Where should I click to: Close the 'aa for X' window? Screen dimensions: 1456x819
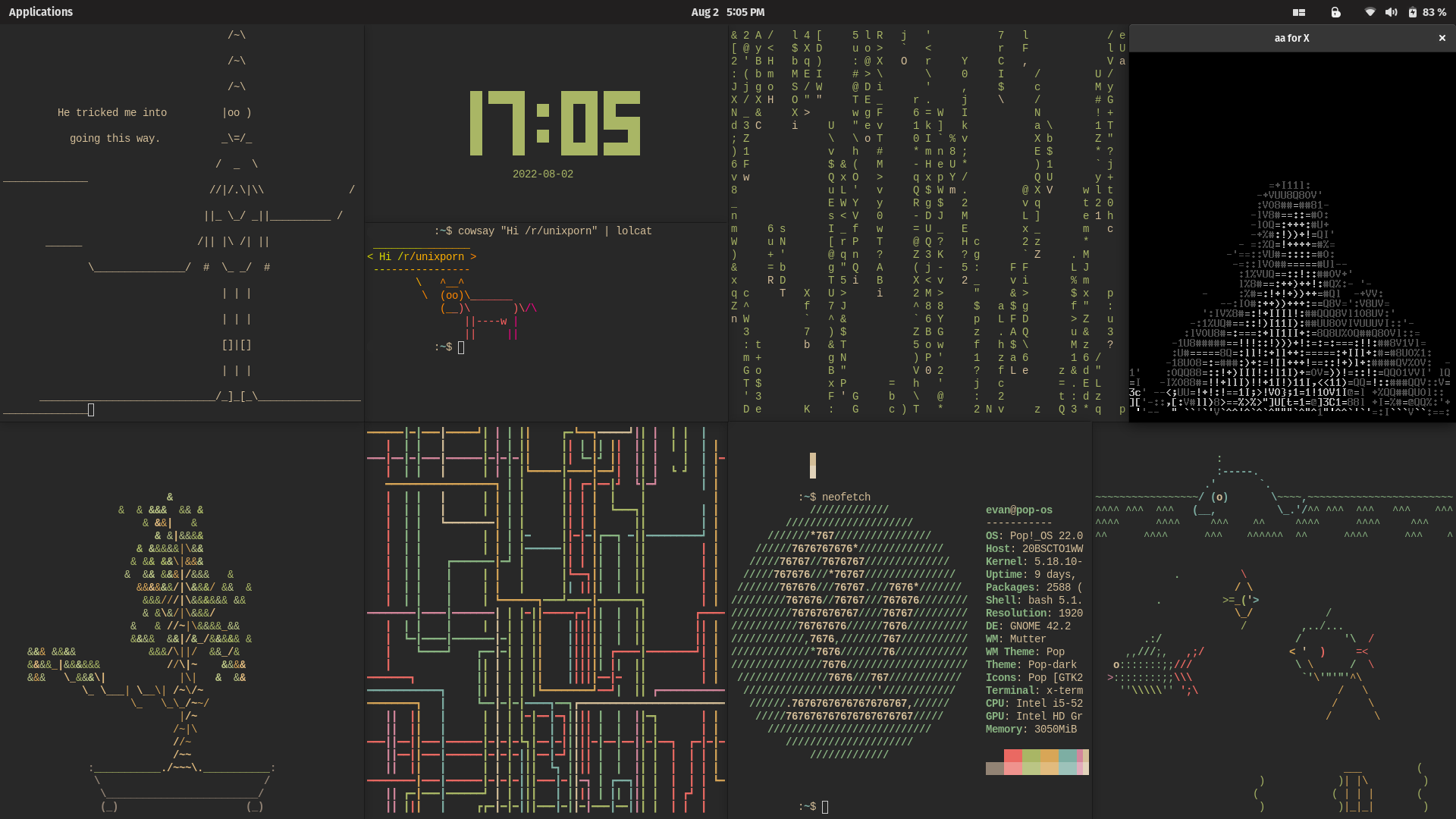[1442, 37]
